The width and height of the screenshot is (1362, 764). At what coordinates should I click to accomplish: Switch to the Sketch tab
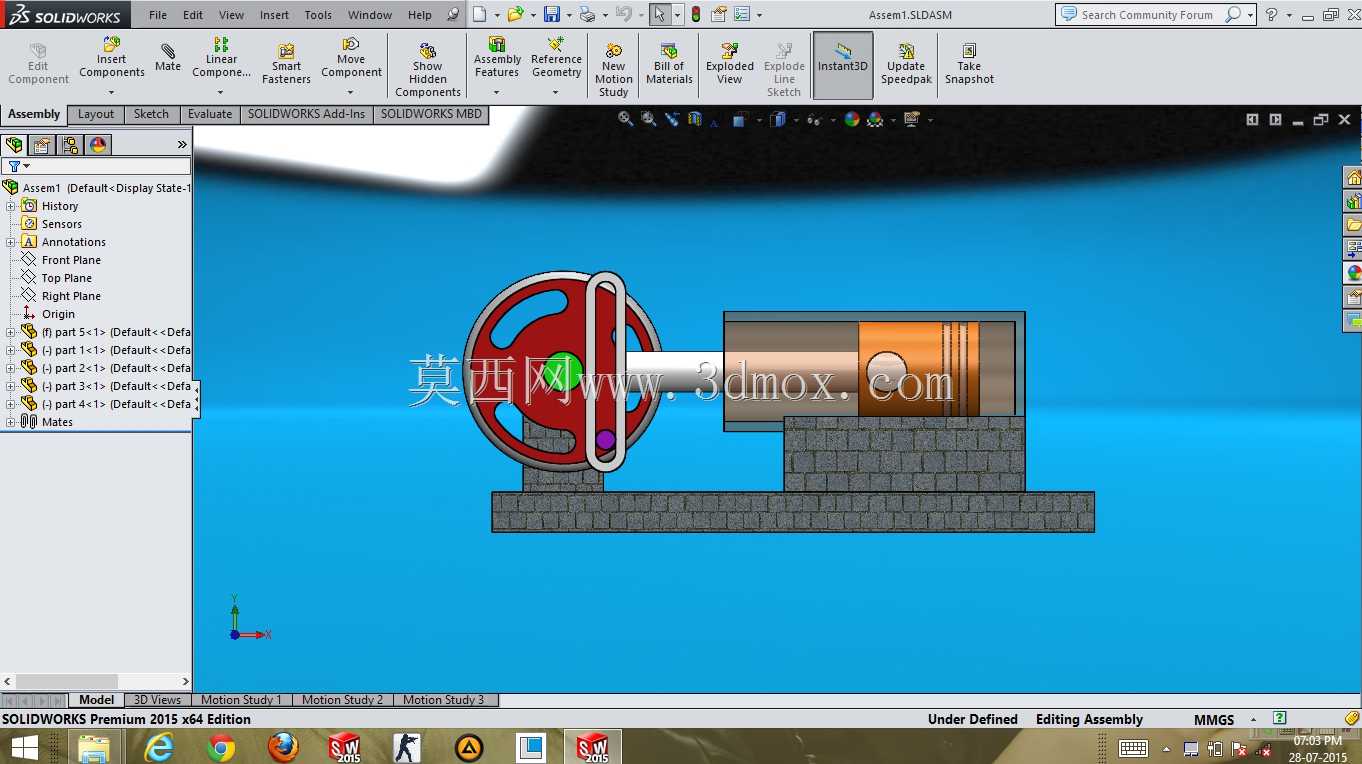coord(151,114)
